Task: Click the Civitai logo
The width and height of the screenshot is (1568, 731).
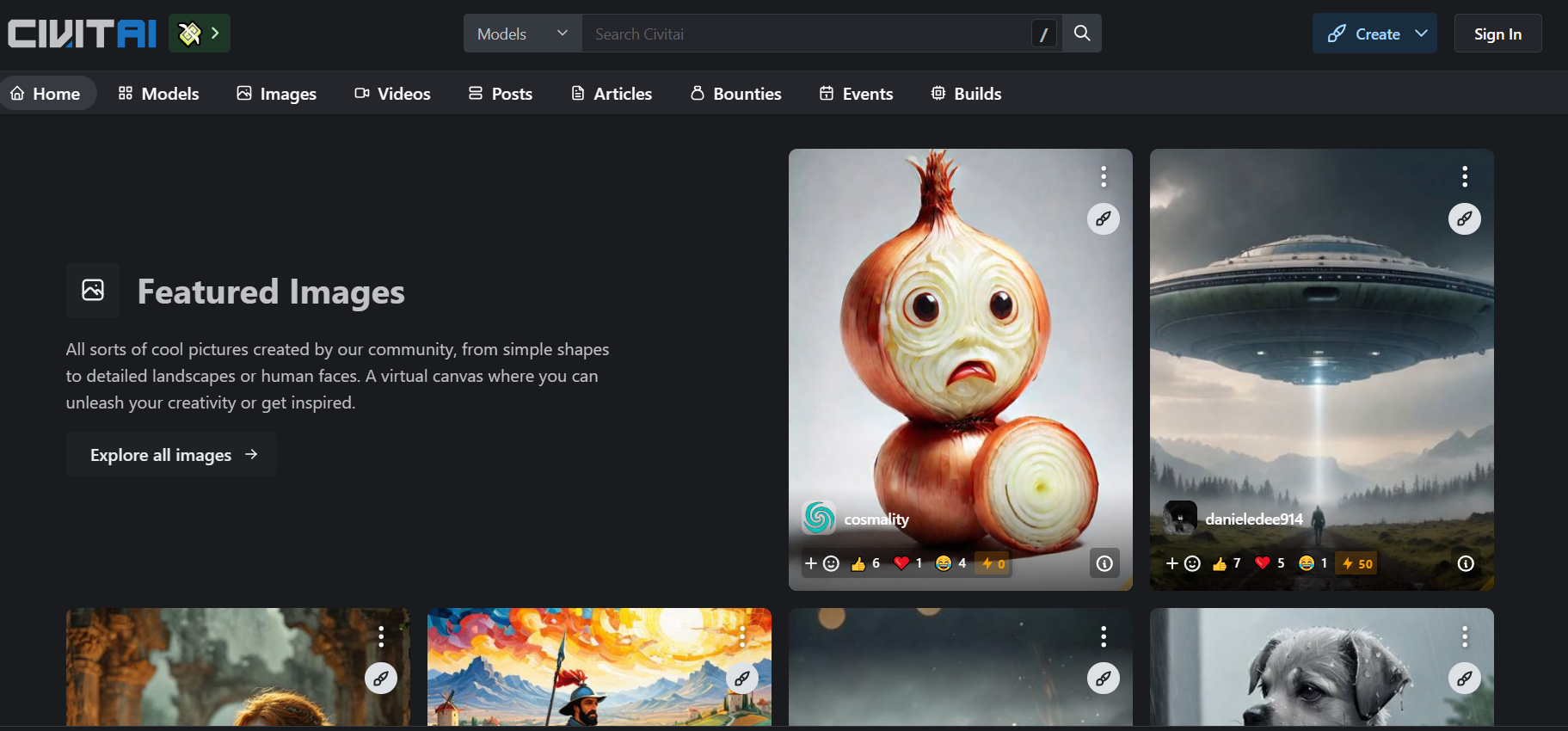Action: point(82,34)
